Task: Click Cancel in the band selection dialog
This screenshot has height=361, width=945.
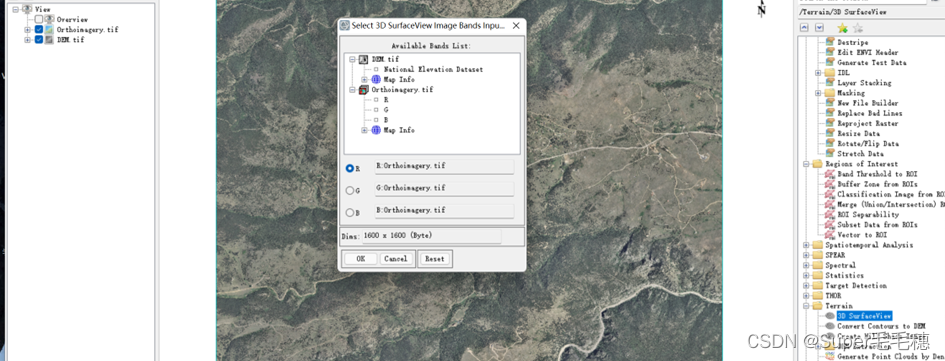Action: point(396,259)
